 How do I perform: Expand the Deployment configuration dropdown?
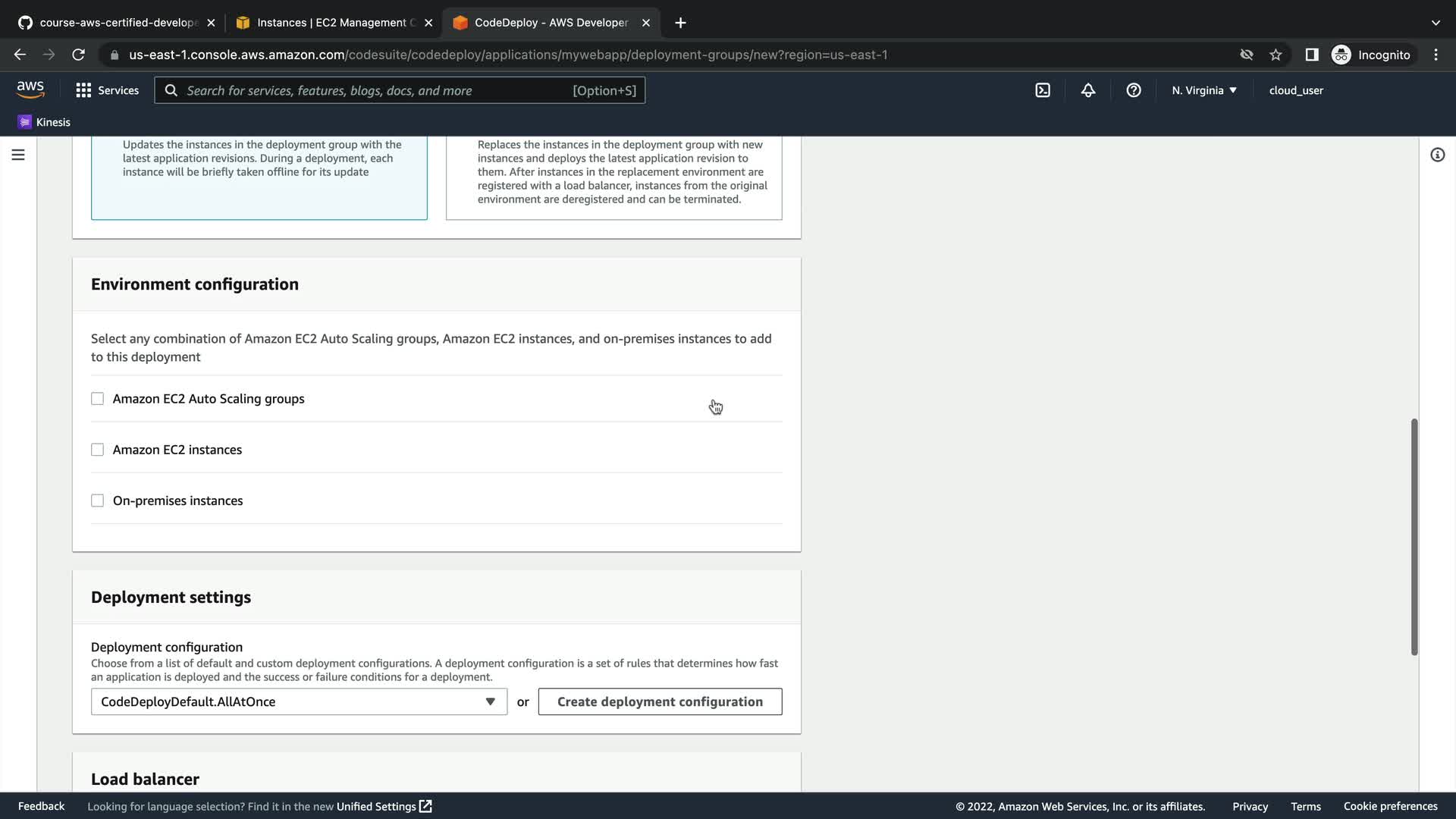[299, 701]
